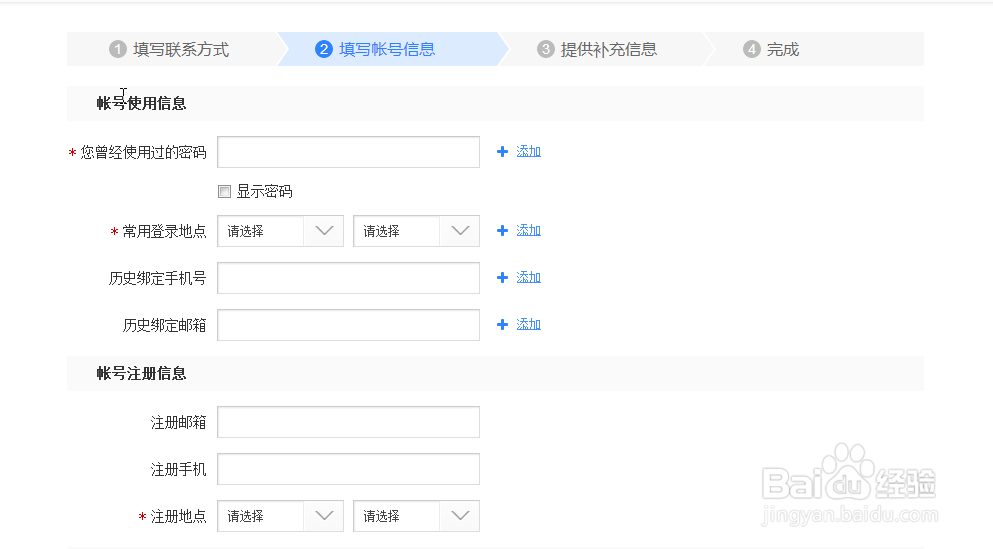The image size is (993, 549).
Task: Click the 帐号使用信息 section heading
Action: point(141,103)
